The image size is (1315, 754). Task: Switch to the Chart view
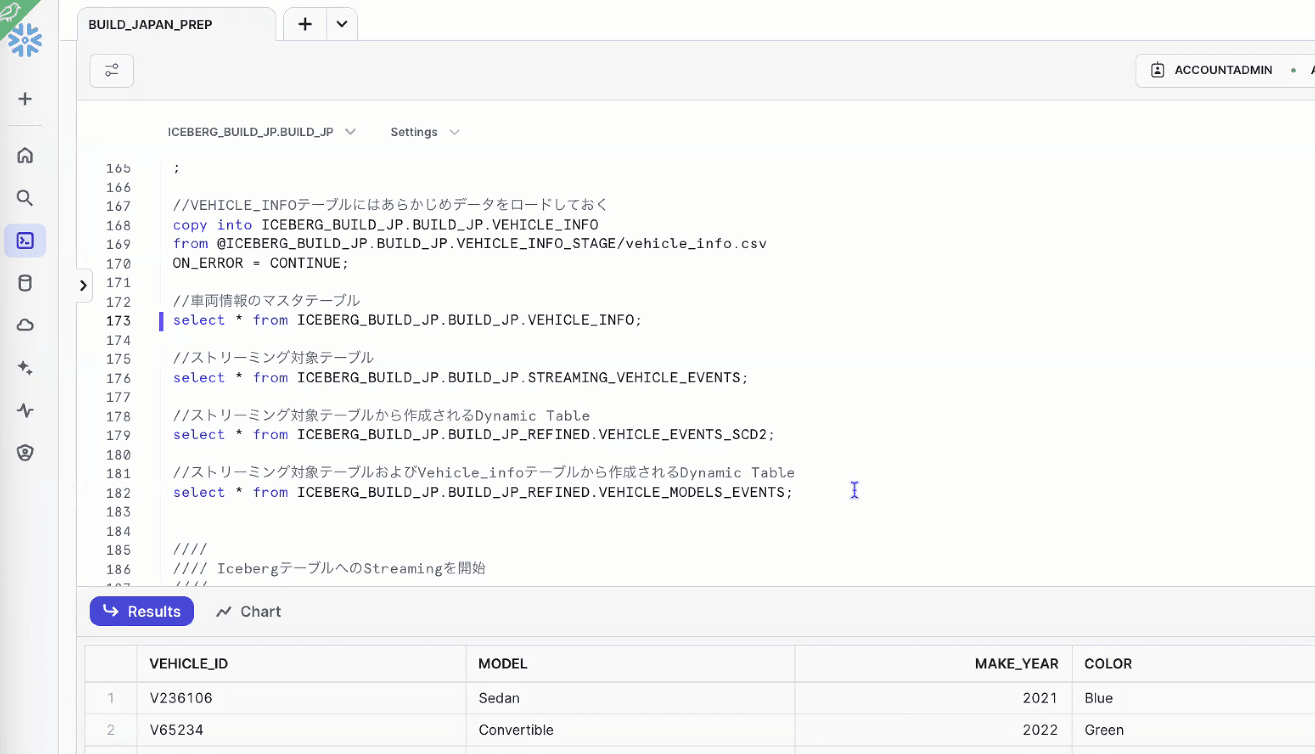(x=249, y=611)
